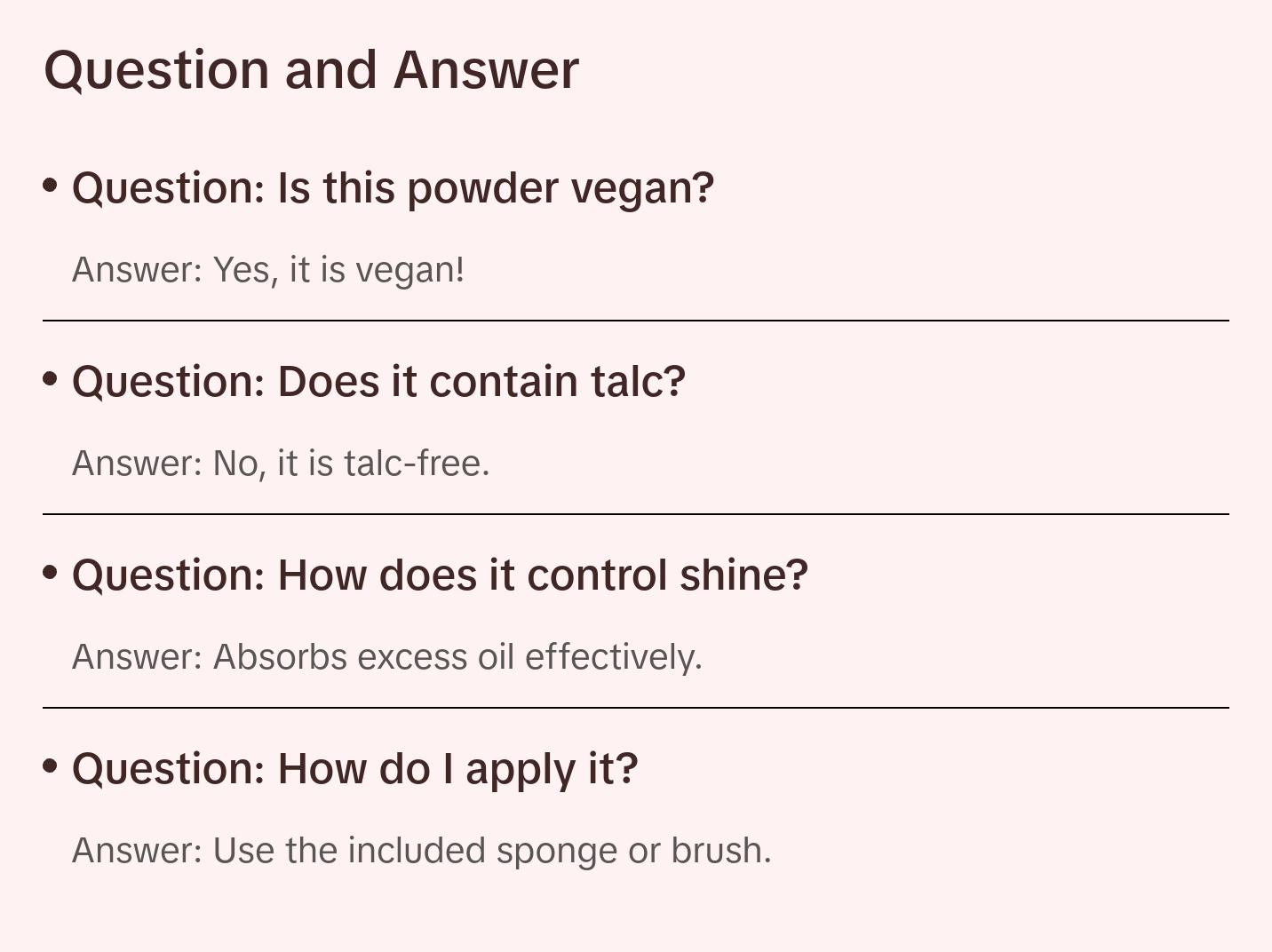
Task: Select the question "Is this powder vegan?"
Action: tap(393, 188)
